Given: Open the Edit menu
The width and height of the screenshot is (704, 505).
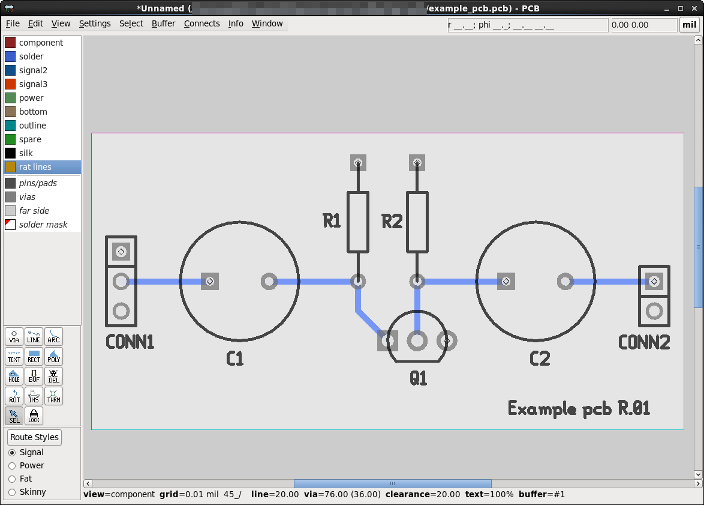Looking at the screenshot, I should tap(35, 23).
